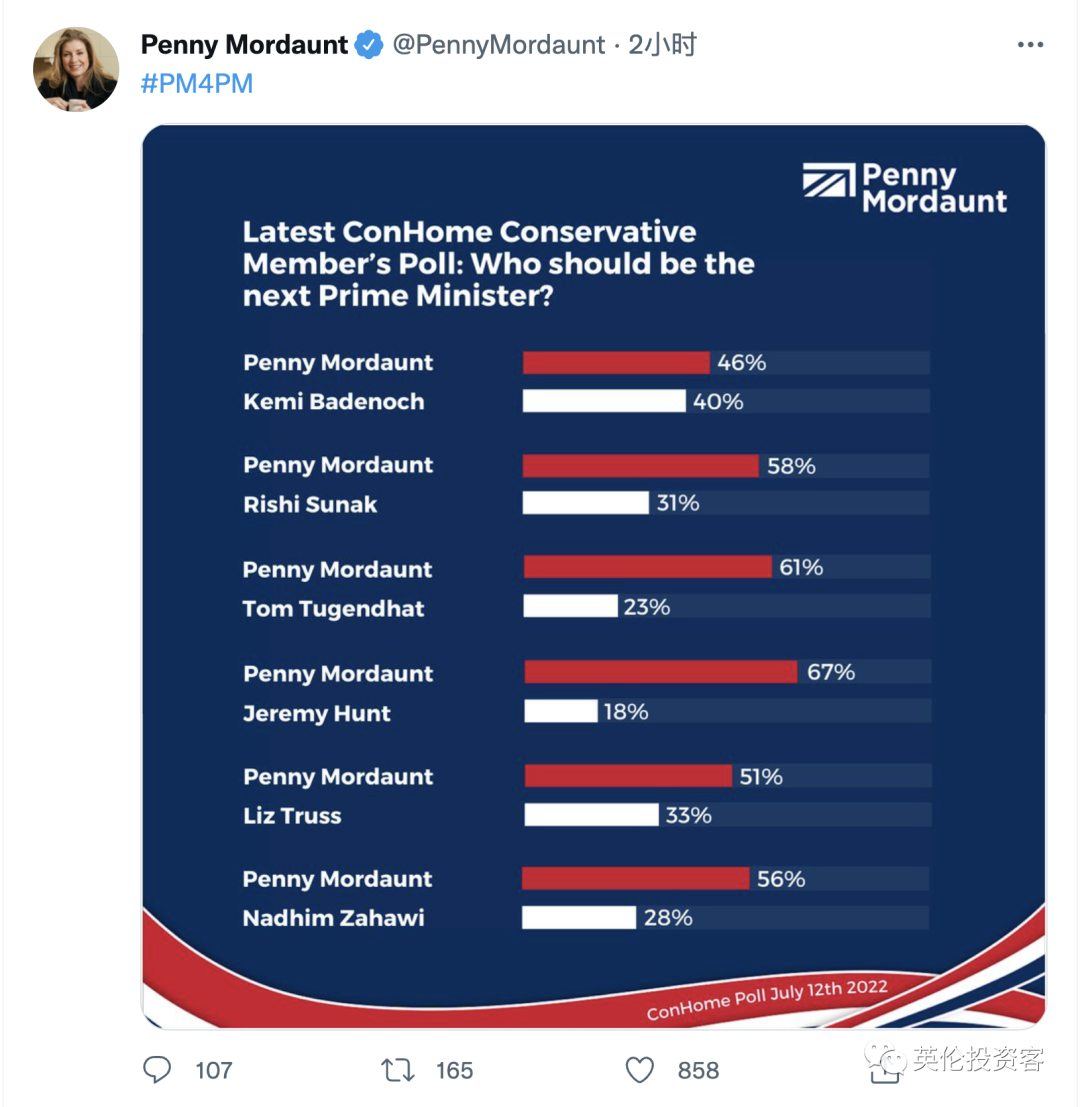Viewport: 1080px width, 1107px height.
Task: Open the #PM4PM hashtag link
Action: point(196,83)
